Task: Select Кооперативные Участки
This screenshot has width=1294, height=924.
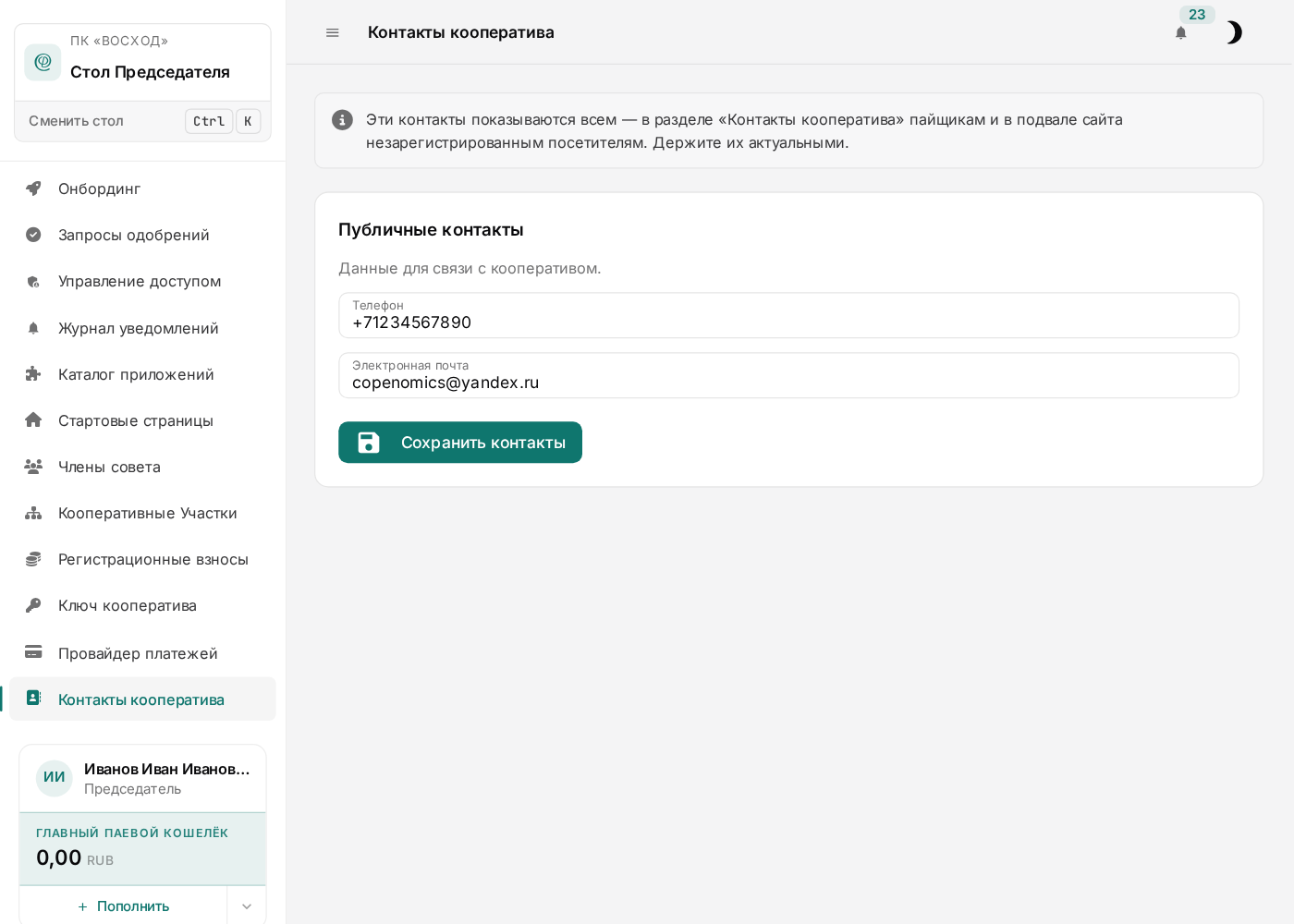Action: point(142,513)
